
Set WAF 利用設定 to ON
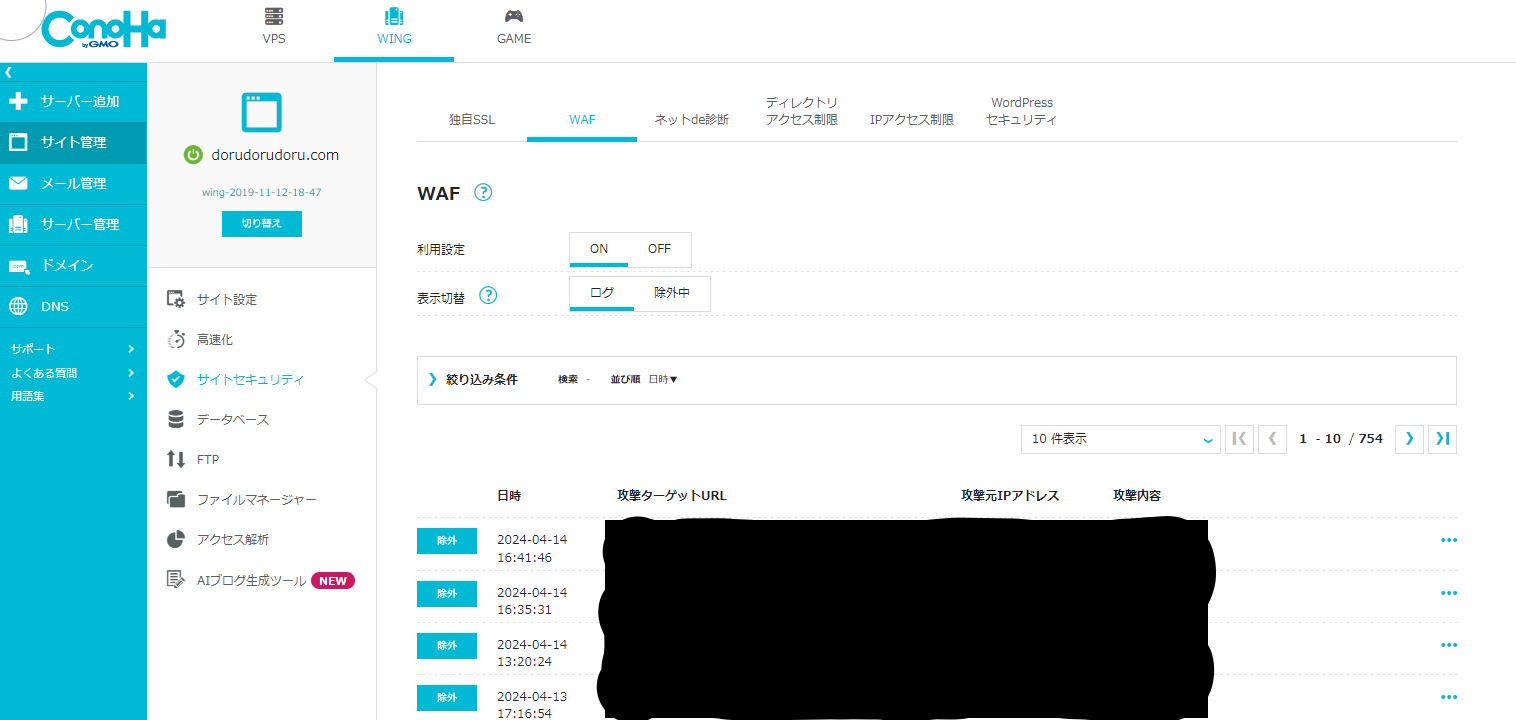pos(598,249)
